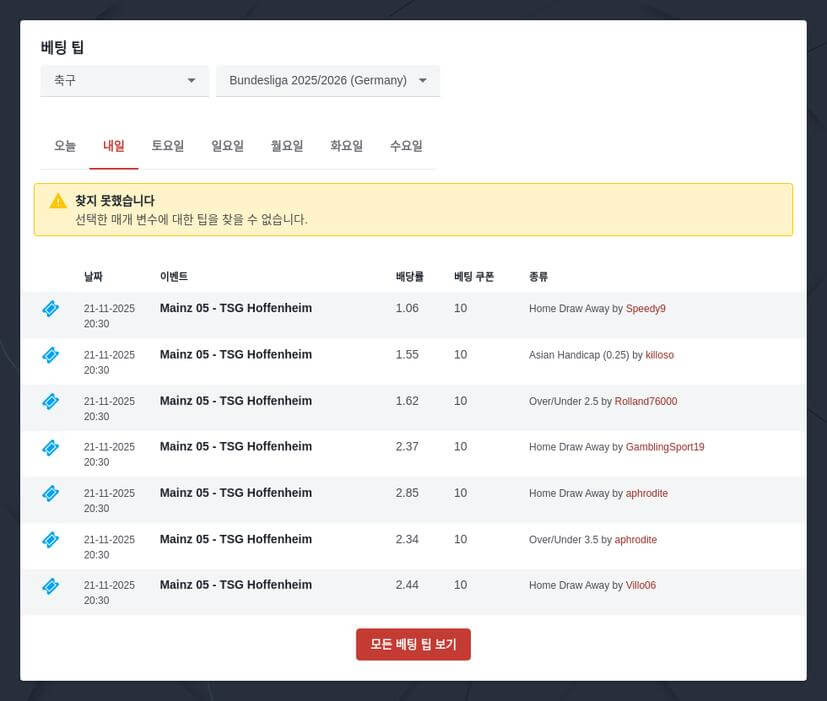Click the ticket icon on the Speedy9 tip row
This screenshot has height=701, width=827.
[x=50, y=309]
